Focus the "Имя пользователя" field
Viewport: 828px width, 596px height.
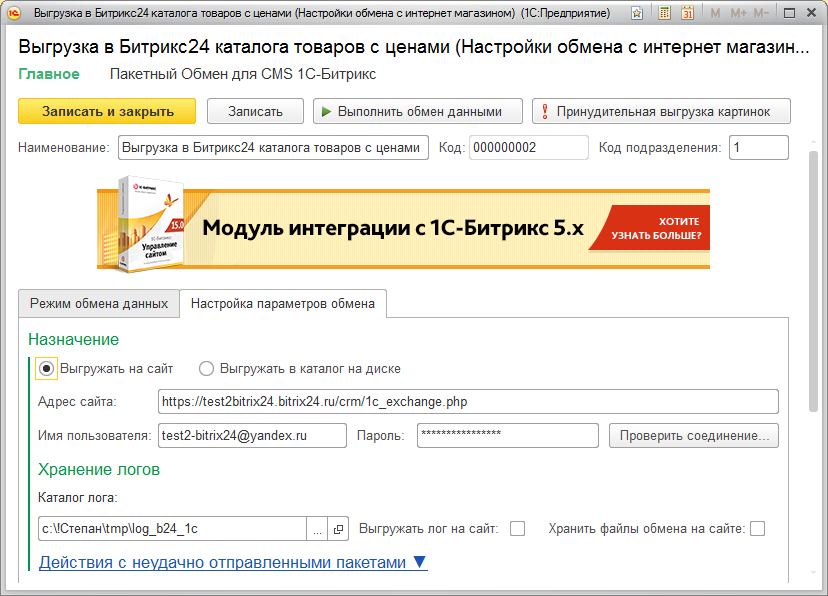coord(252,436)
